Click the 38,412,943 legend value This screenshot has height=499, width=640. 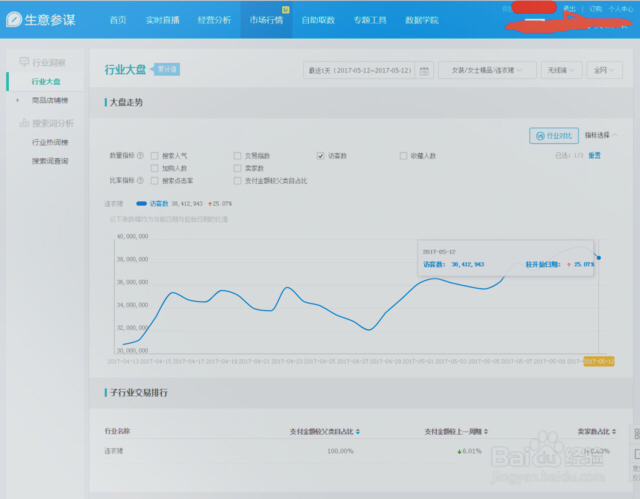[x=187, y=204]
